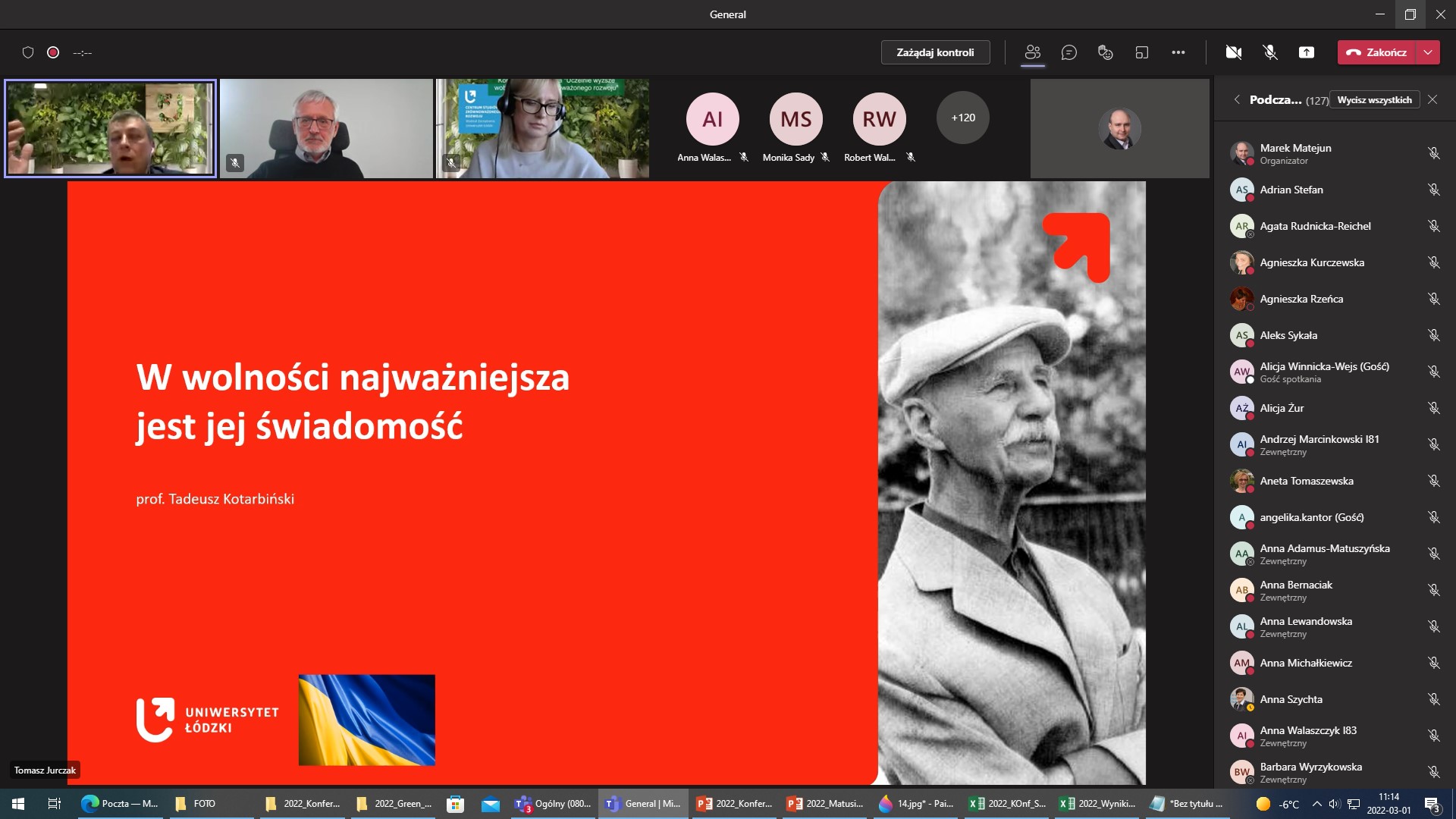Click the recording indicator icon
The width and height of the screenshot is (1456, 819).
pos(53,52)
